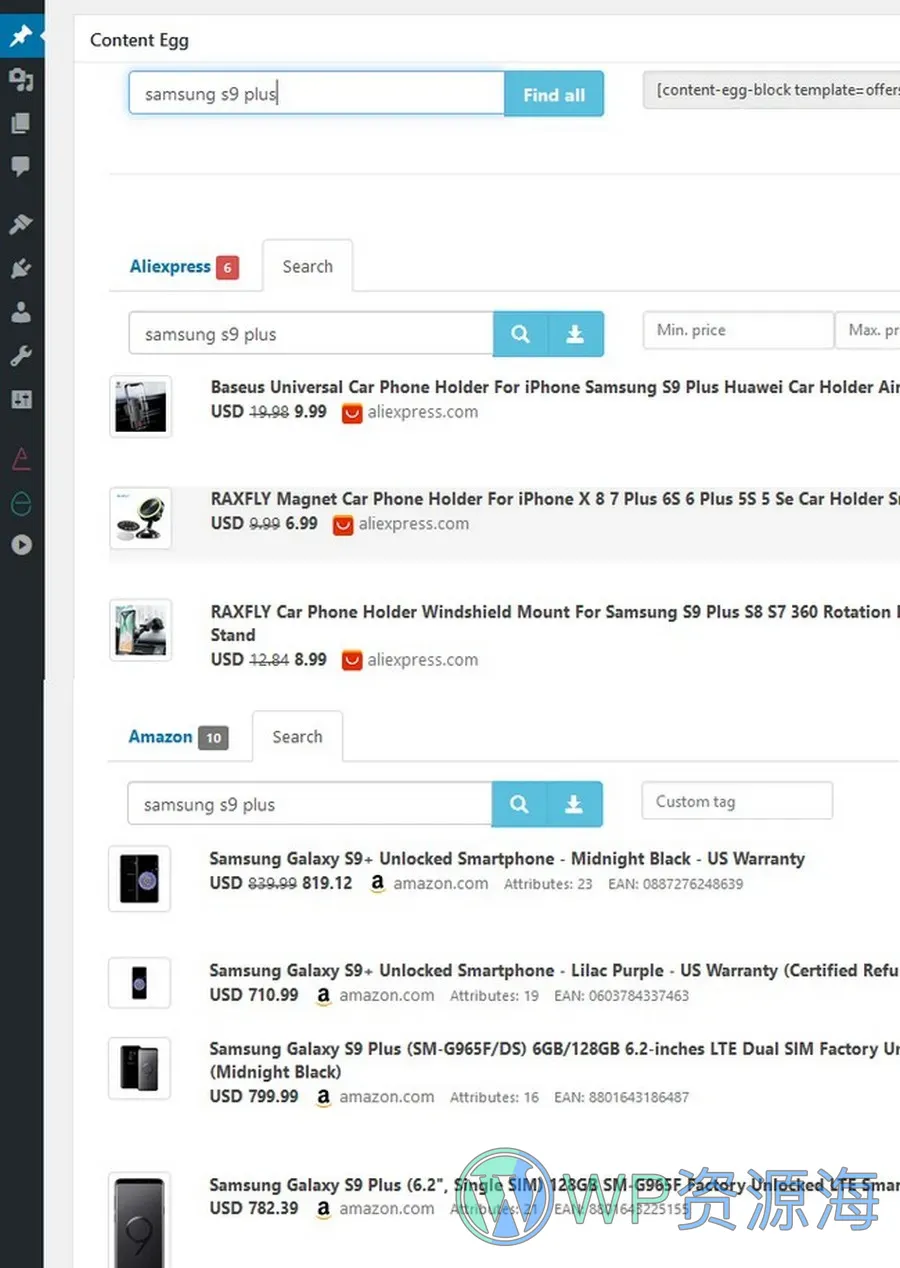This screenshot has height=1268, width=900.
Task: Open amazon.com link on USD 799.99 row
Action: click(x=387, y=1097)
